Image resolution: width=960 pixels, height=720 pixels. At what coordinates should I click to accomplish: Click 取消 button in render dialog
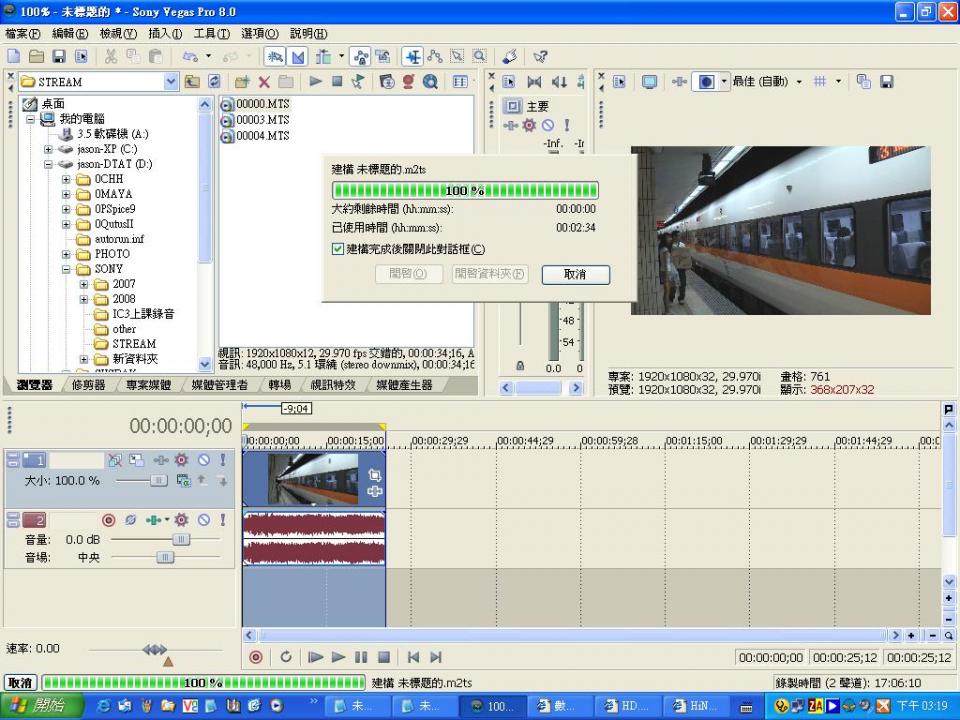(575, 274)
